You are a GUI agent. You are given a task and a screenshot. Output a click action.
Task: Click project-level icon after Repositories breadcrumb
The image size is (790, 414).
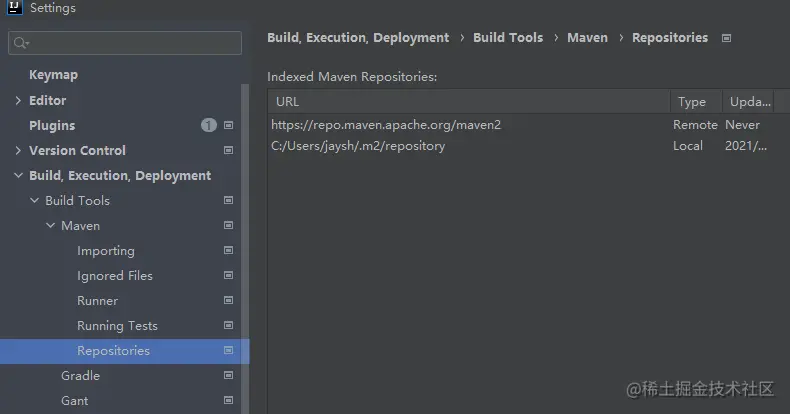coord(726,38)
